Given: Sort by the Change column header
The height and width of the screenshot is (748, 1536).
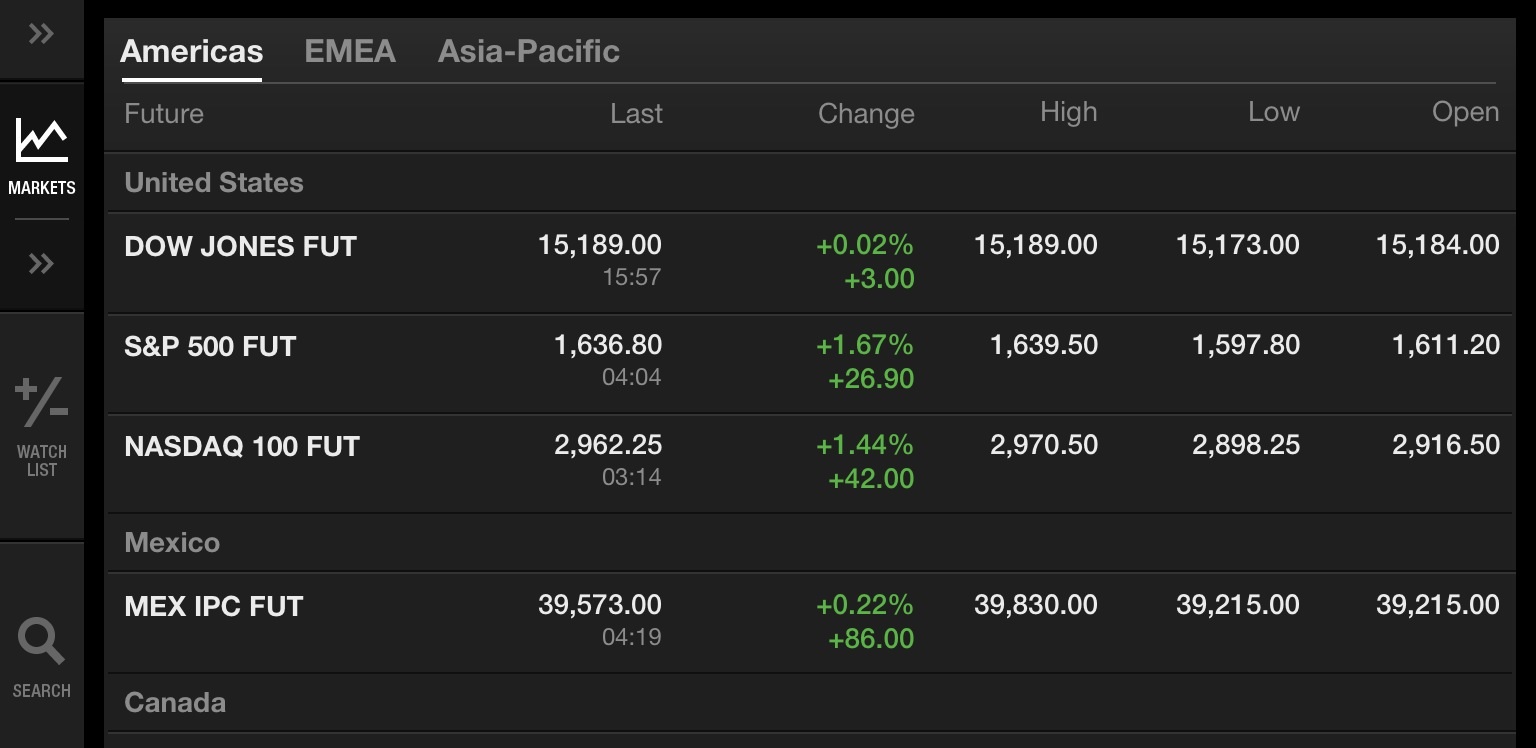Looking at the screenshot, I should [866, 114].
